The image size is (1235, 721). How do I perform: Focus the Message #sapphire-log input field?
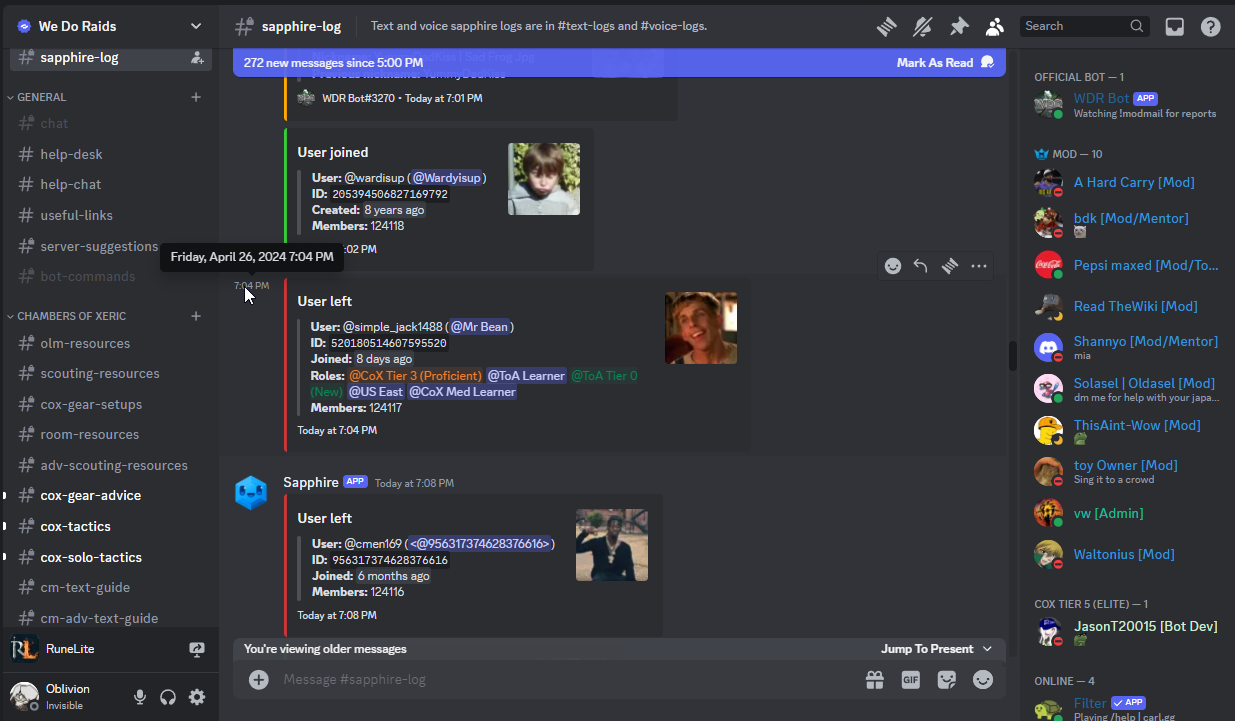point(565,680)
